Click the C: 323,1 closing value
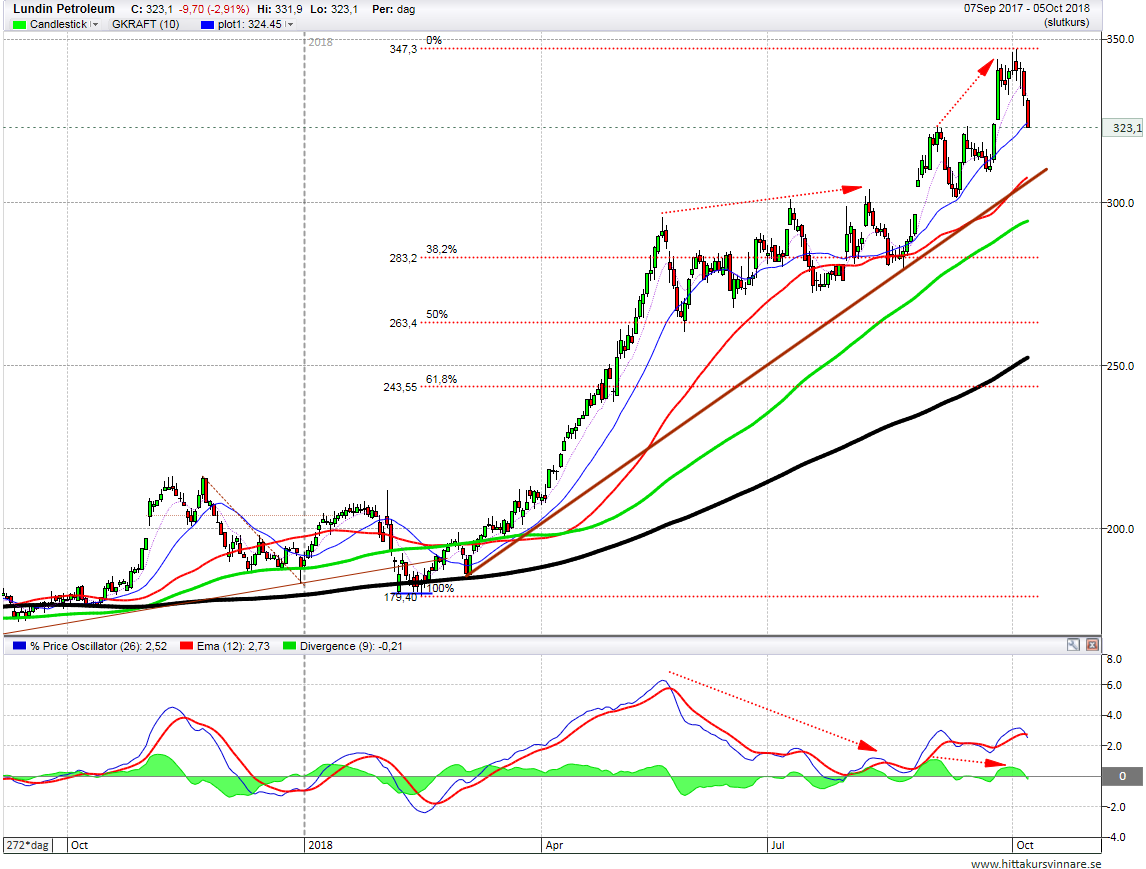The image size is (1146, 869). coord(152,10)
